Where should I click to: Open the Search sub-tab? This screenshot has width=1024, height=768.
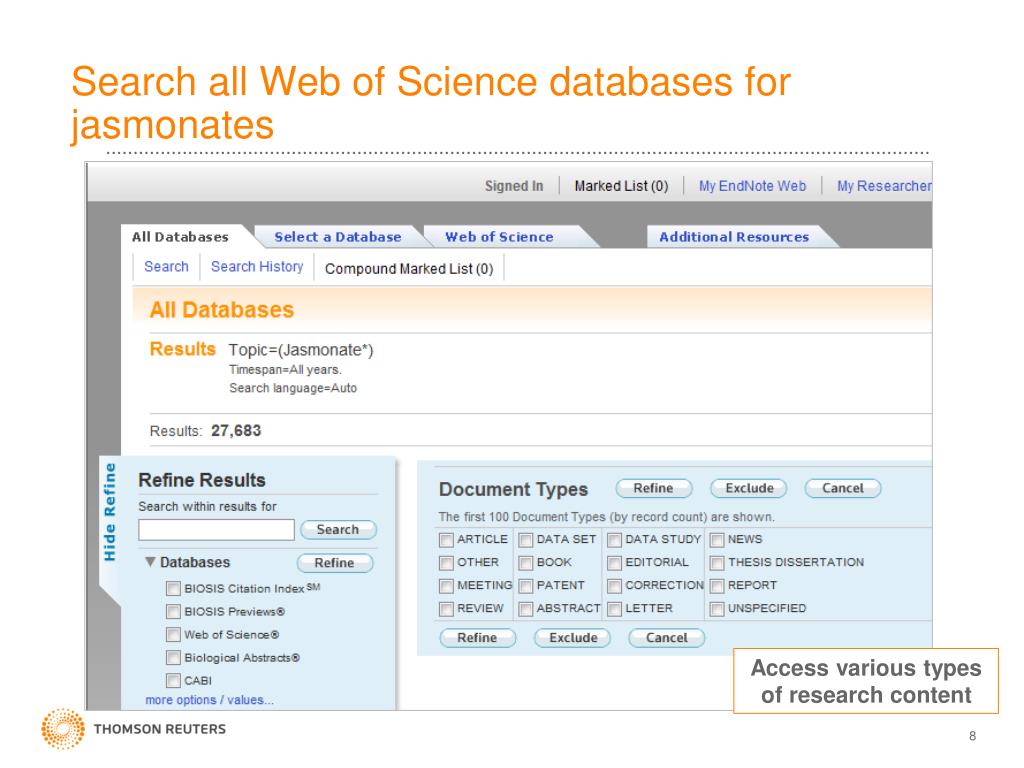pyautogui.click(x=167, y=267)
